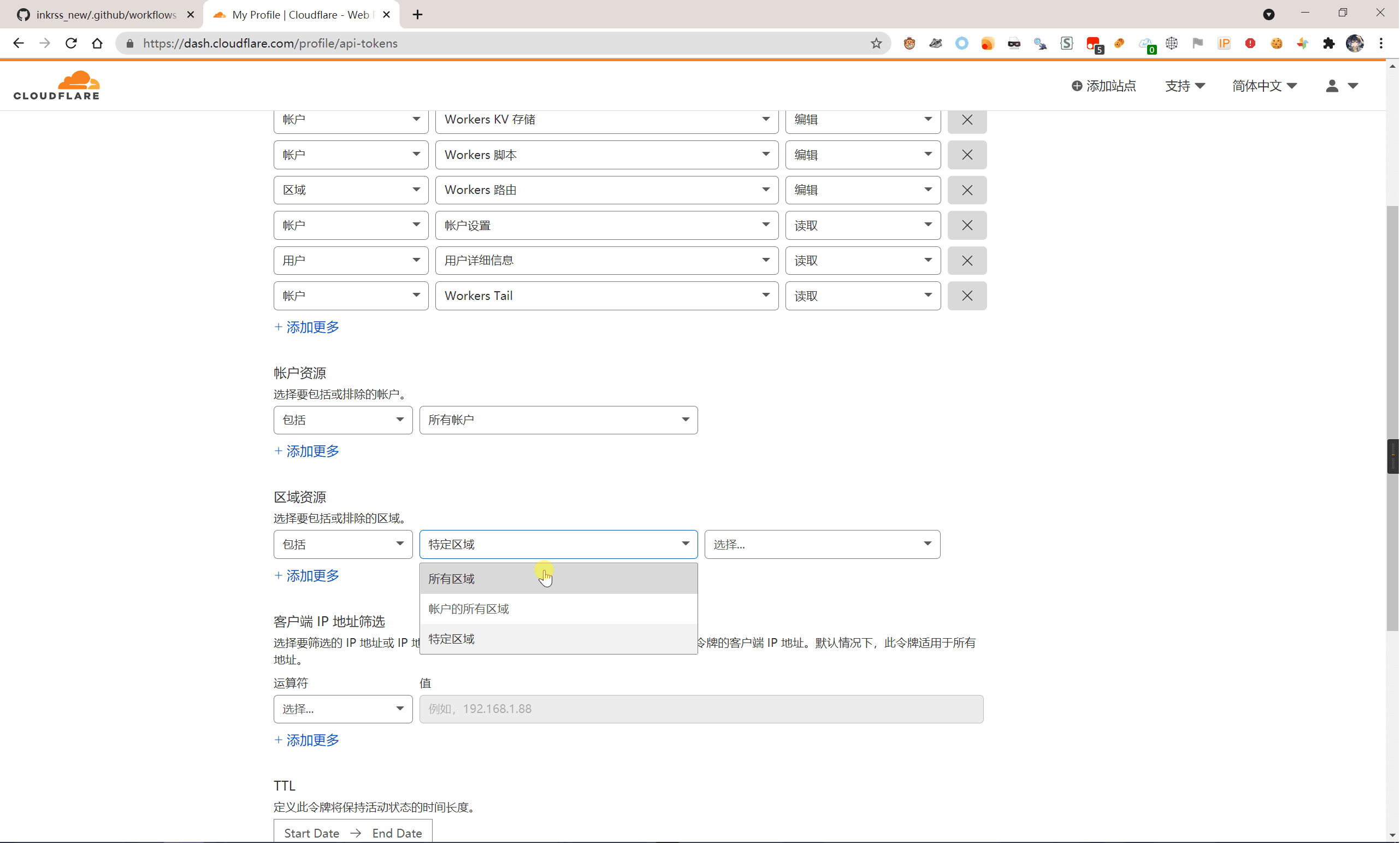1400x843 pixels.
Task: Click the globe extension icon
Action: click(x=1172, y=43)
